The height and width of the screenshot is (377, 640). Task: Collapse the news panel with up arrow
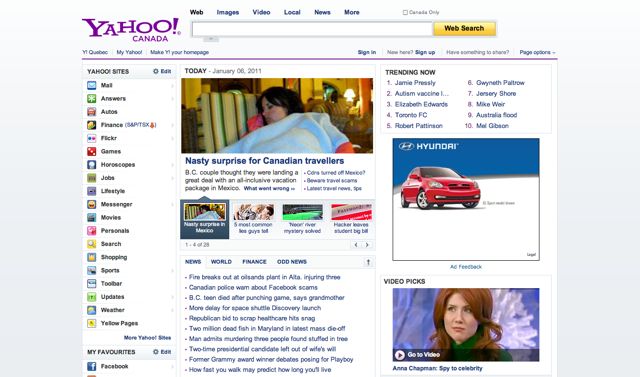click(368, 262)
